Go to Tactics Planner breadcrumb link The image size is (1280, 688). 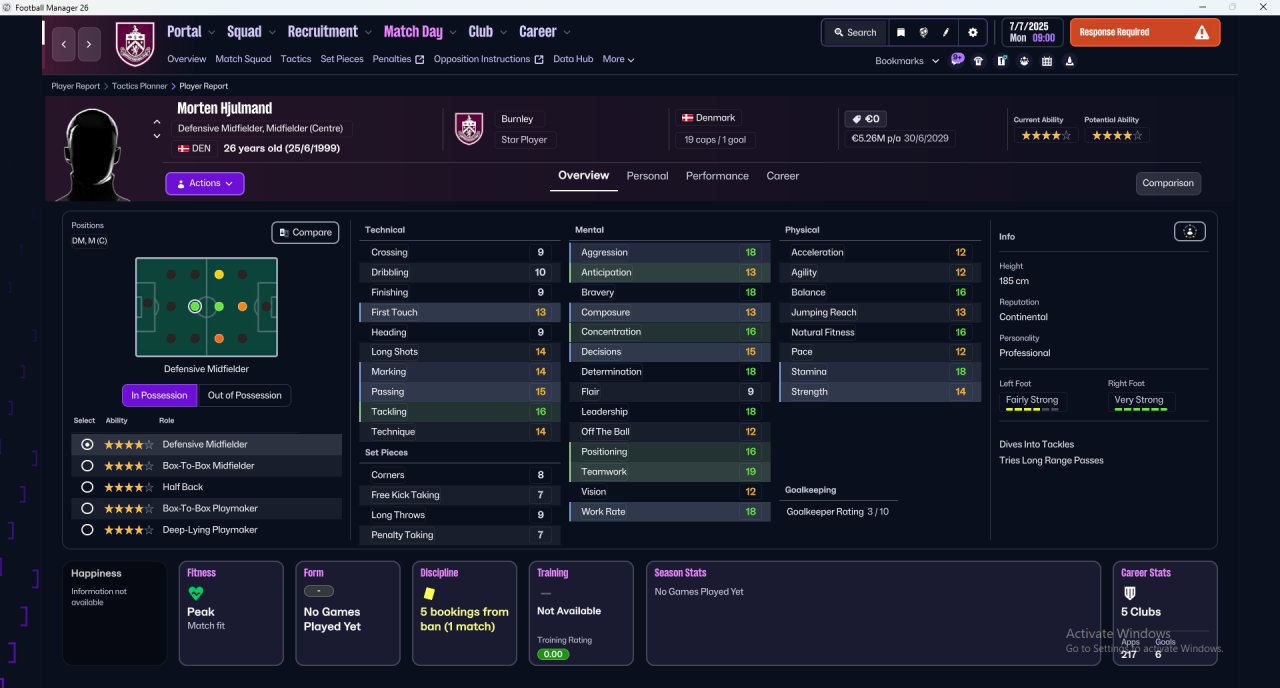(x=140, y=86)
